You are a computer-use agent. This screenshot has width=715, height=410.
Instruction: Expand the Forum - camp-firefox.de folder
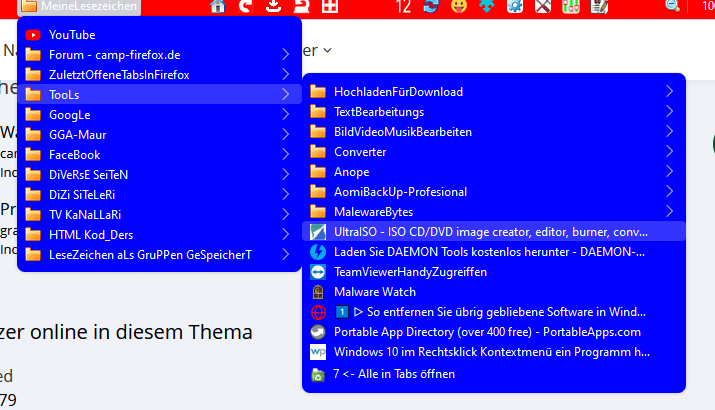coord(160,55)
